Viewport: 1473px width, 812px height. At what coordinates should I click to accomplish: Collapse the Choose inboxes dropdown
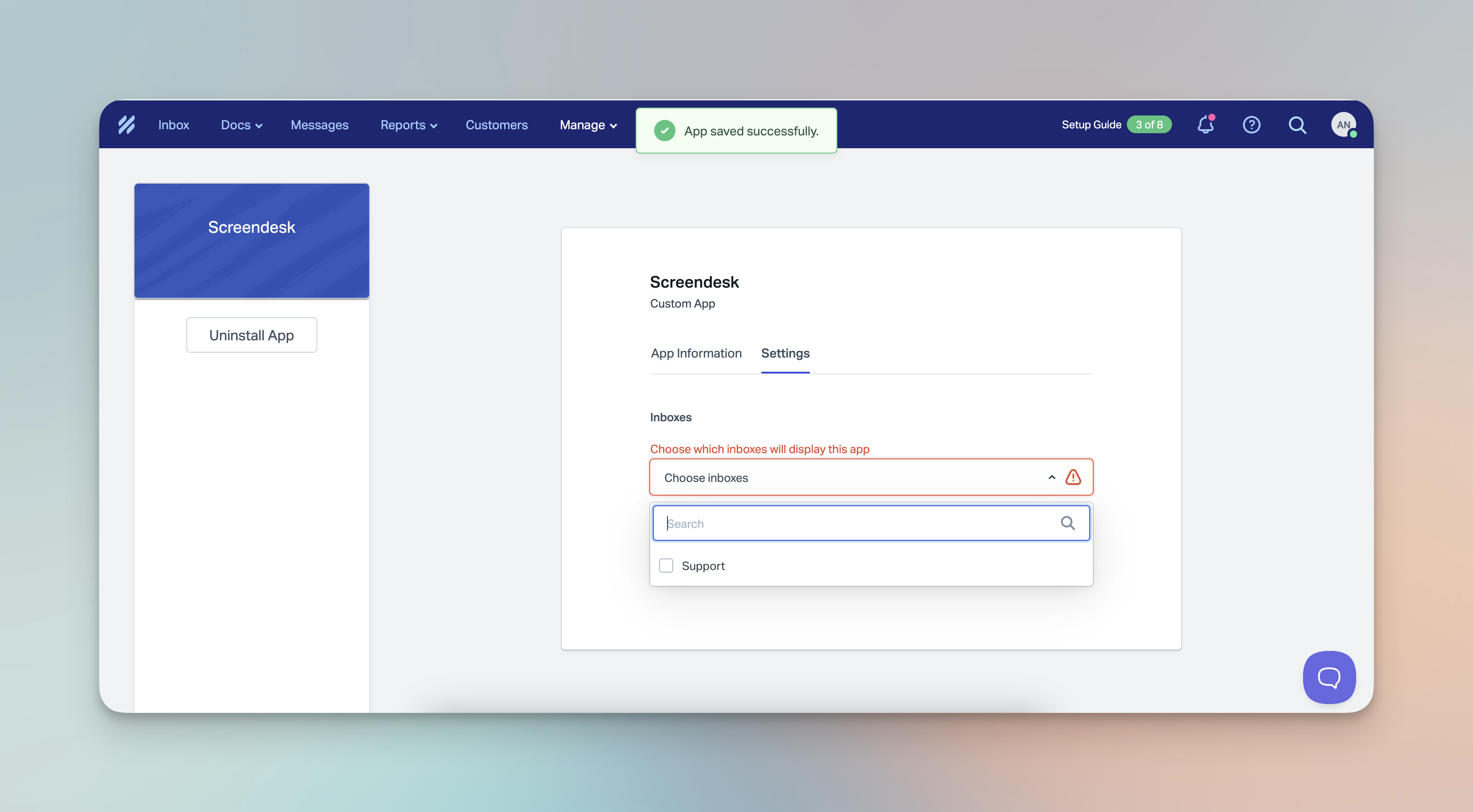[1052, 477]
